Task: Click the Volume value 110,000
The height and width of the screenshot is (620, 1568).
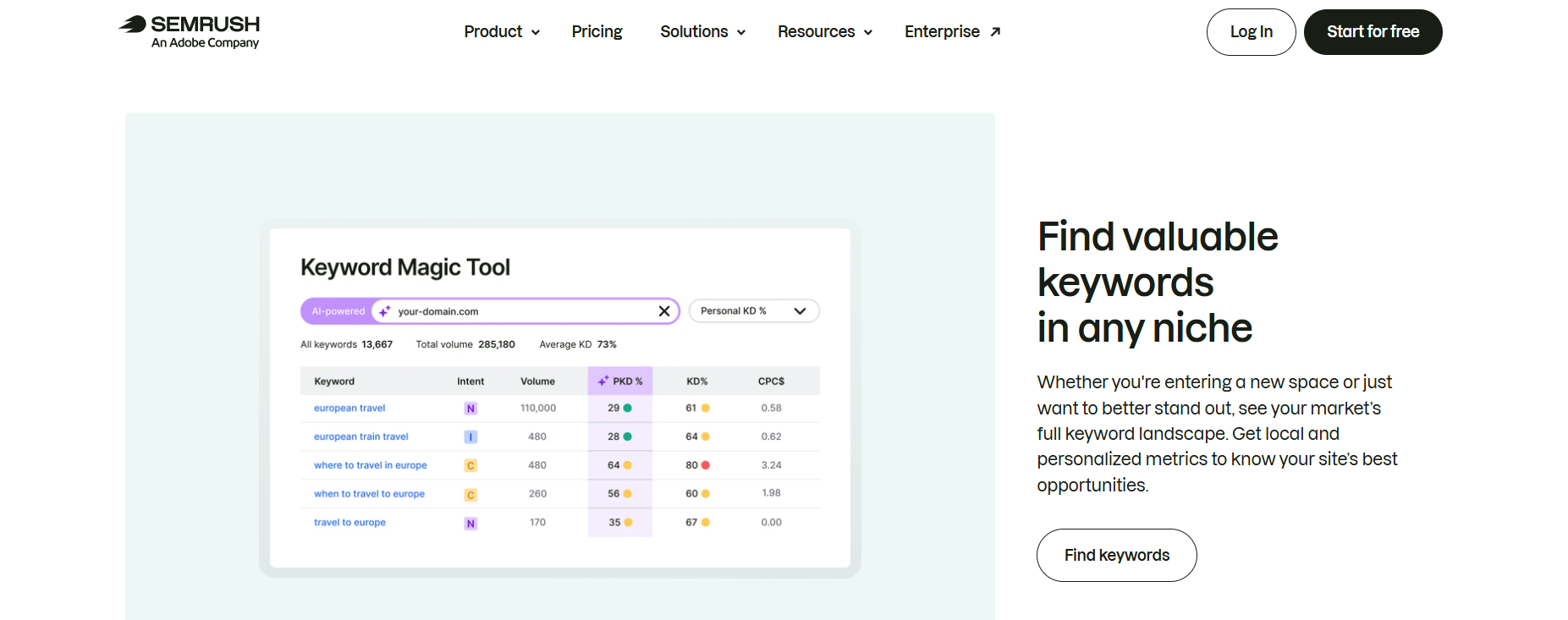Action: [538, 408]
